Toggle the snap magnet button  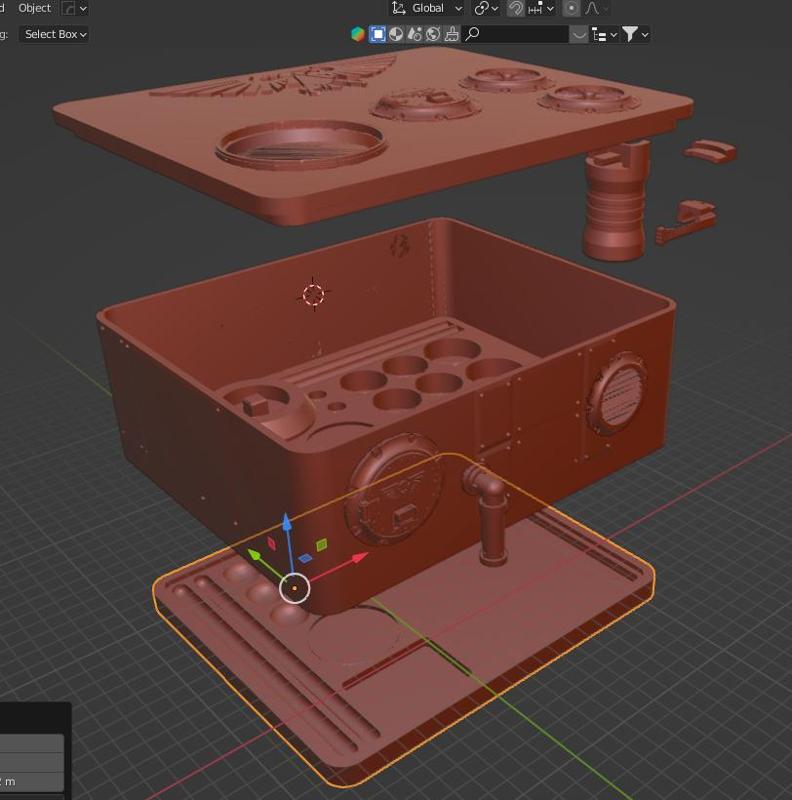(x=516, y=8)
